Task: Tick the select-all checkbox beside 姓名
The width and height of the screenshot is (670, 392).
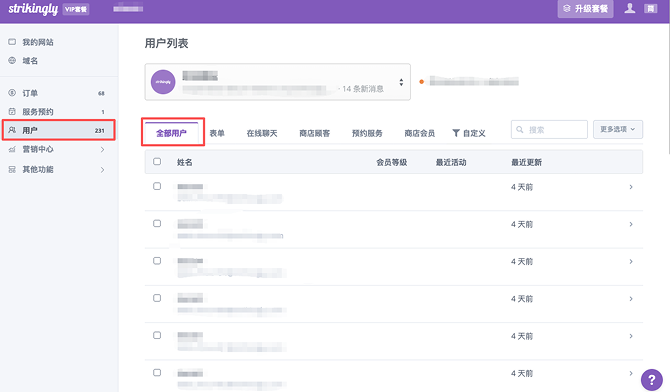Action: click(157, 162)
